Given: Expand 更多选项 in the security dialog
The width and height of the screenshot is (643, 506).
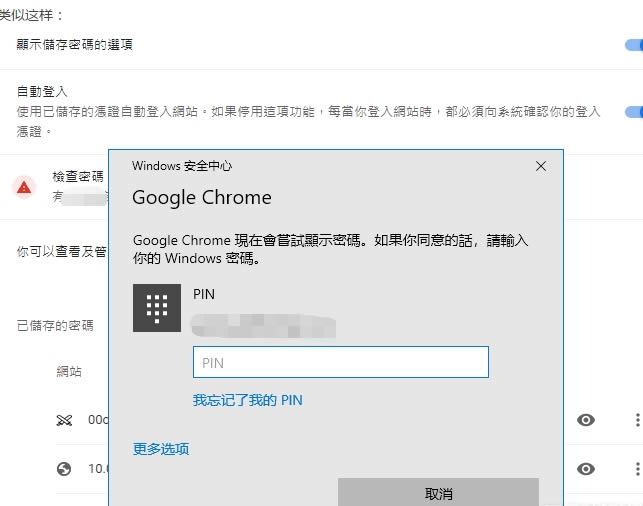Looking at the screenshot, I should tap(161, 449).
